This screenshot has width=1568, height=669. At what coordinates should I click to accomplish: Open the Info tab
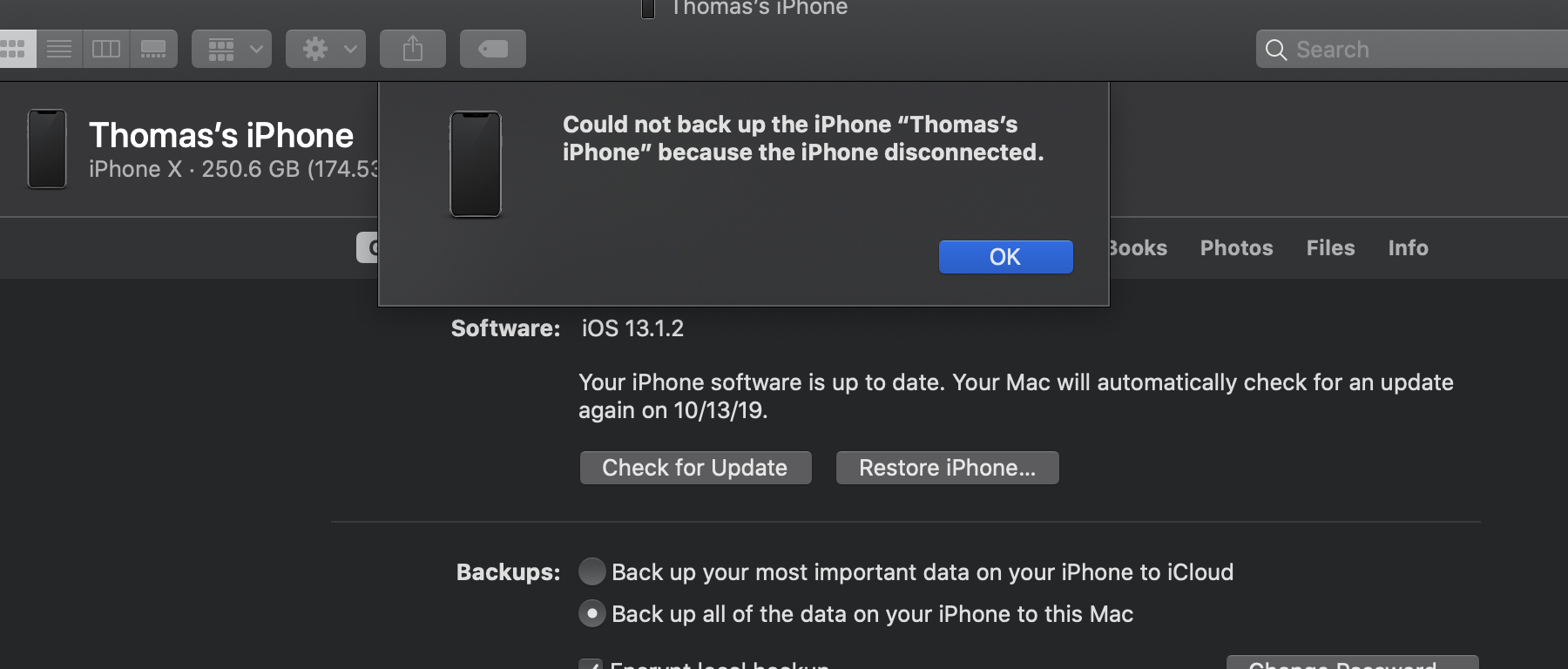(x=1408, y=248)
